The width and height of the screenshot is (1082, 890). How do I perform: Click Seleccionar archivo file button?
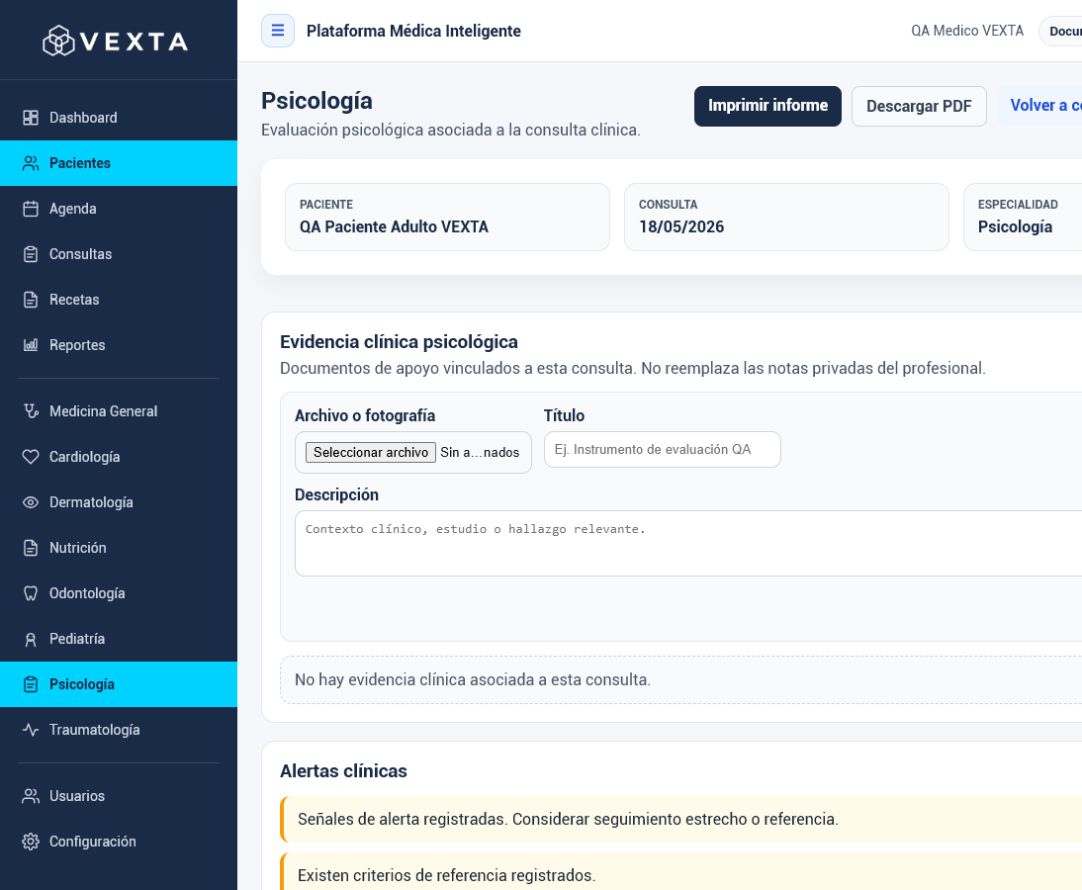tap(371, 453)
